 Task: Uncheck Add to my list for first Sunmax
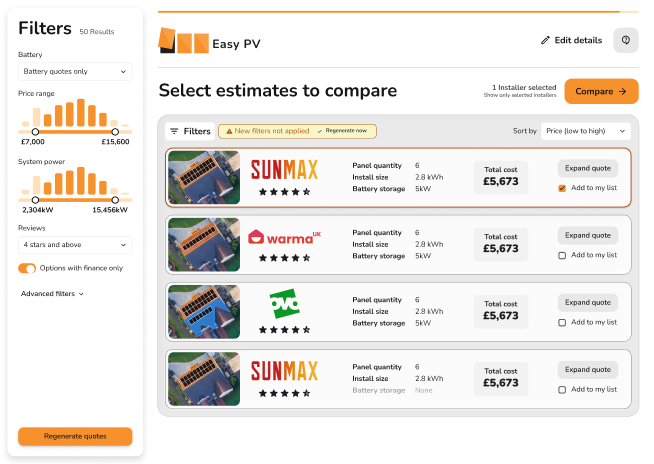point(562,188)
